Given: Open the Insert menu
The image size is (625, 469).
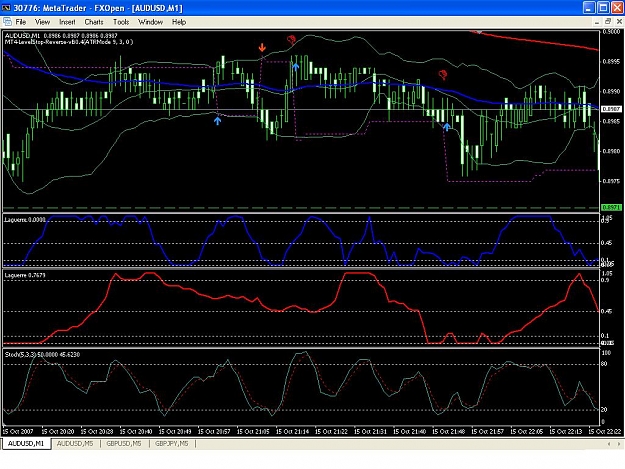Looking at the screenshot, I should (67, 22).
